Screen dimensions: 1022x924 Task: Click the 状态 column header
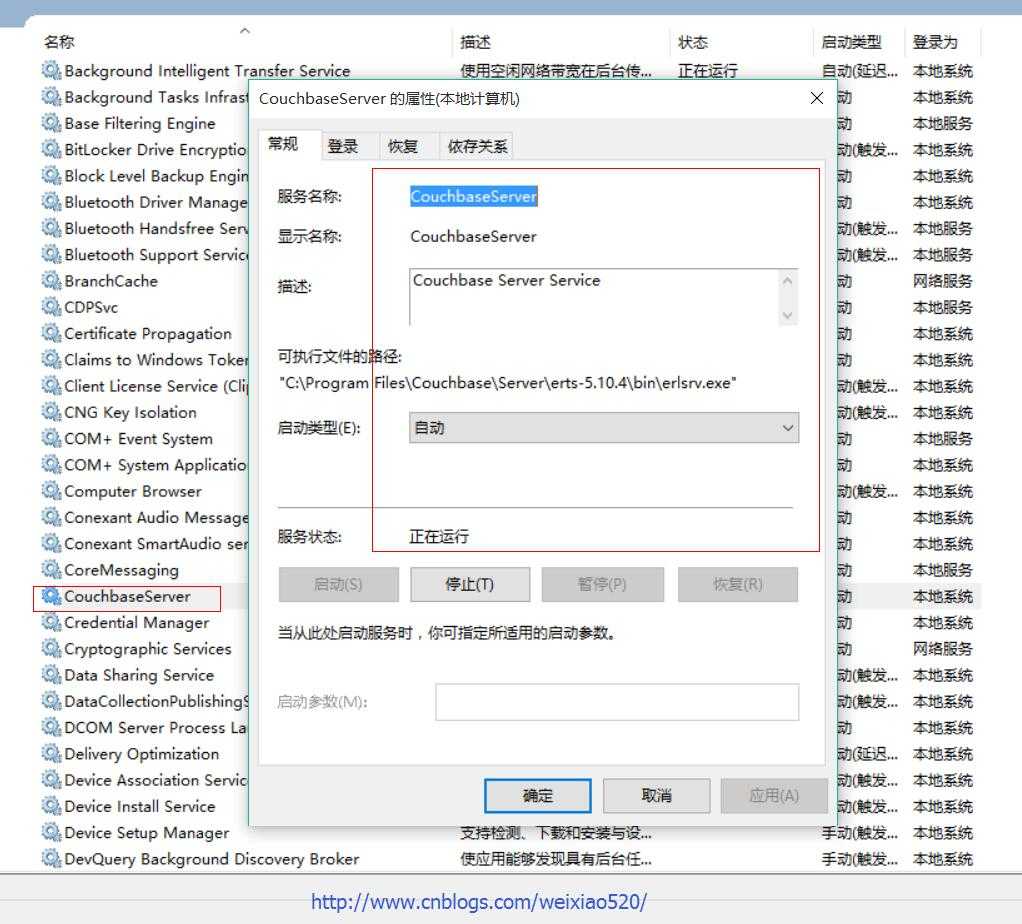coord(741,42)
